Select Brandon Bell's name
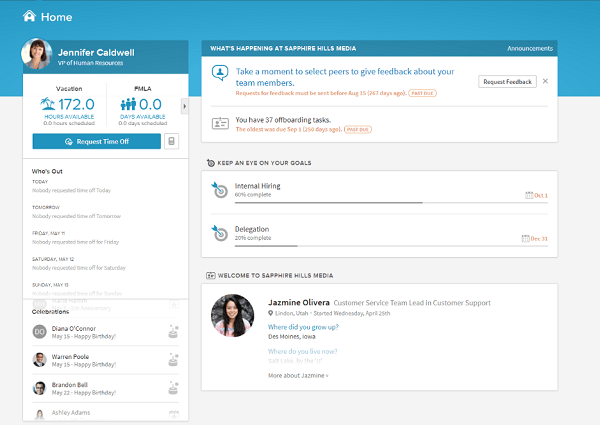The image size is (600, 425). click(70, 385)
